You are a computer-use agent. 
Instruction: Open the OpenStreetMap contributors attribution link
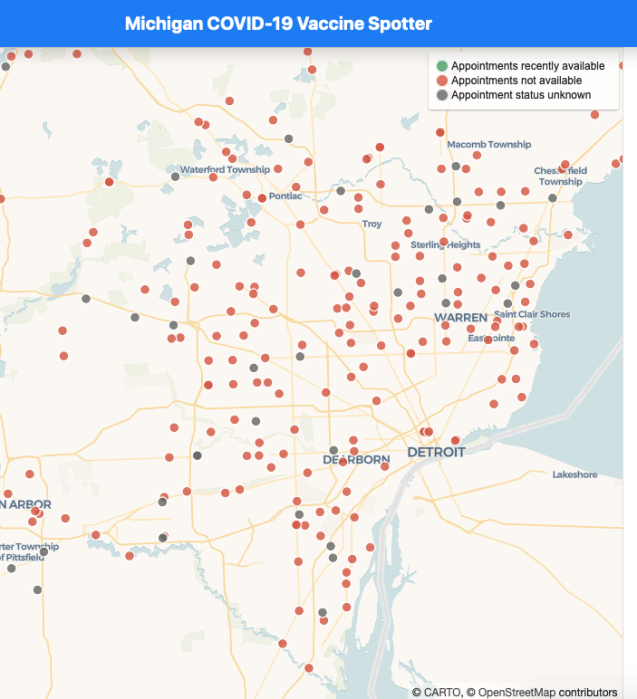(x=542, y=692)
